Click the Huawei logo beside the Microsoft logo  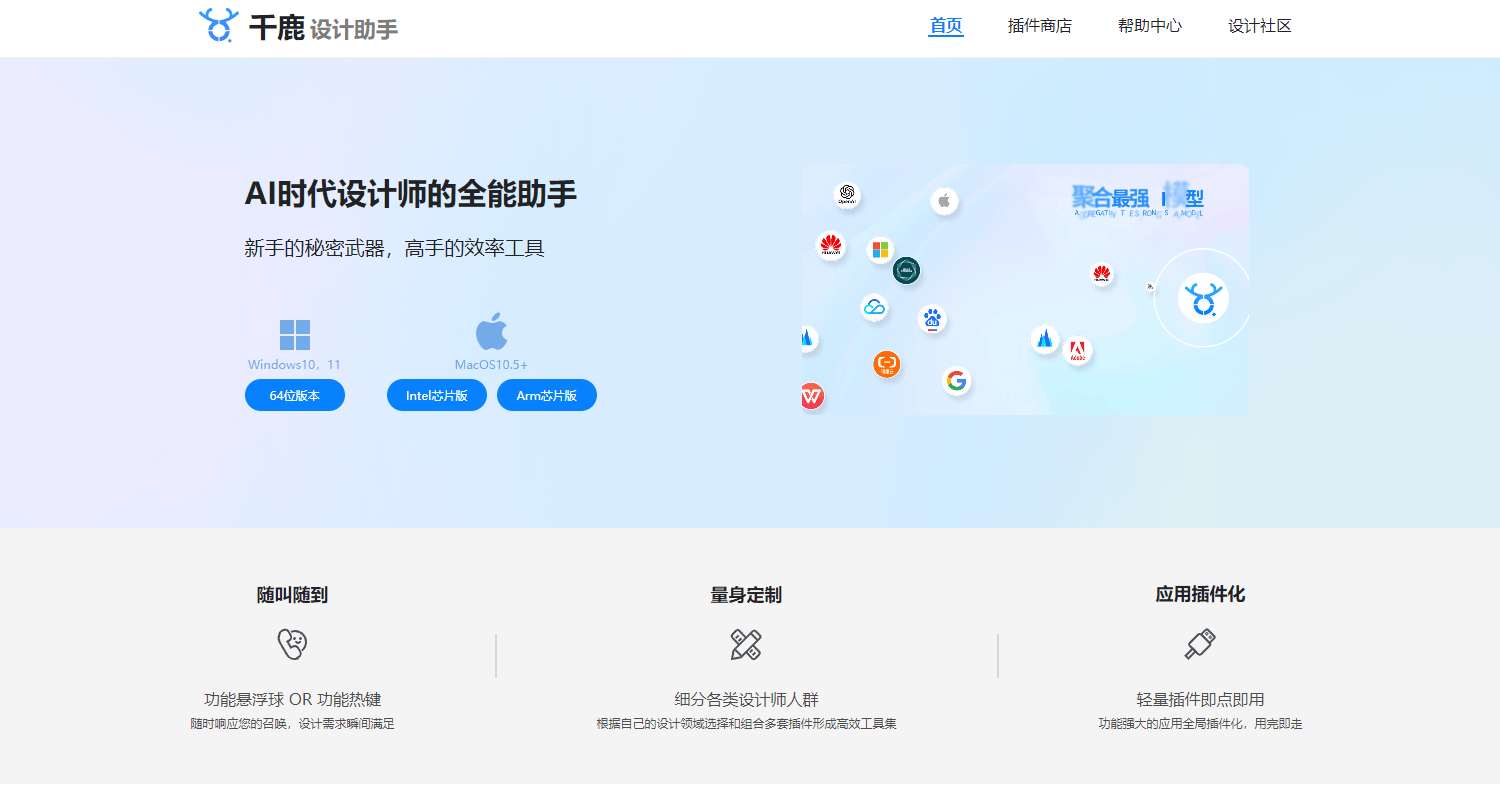(x=830, y=246)
